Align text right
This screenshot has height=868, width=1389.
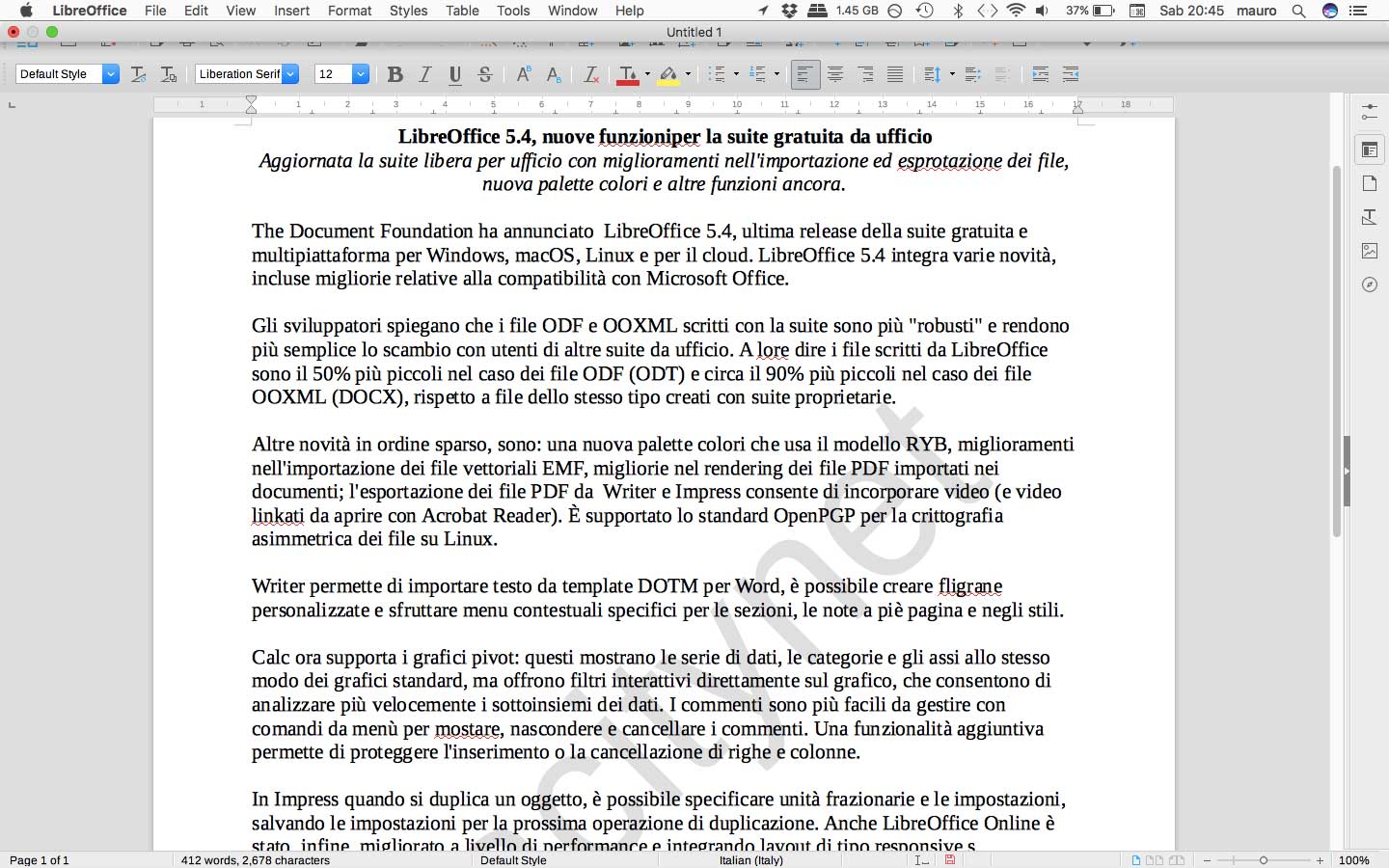click(x=865, y=74)
